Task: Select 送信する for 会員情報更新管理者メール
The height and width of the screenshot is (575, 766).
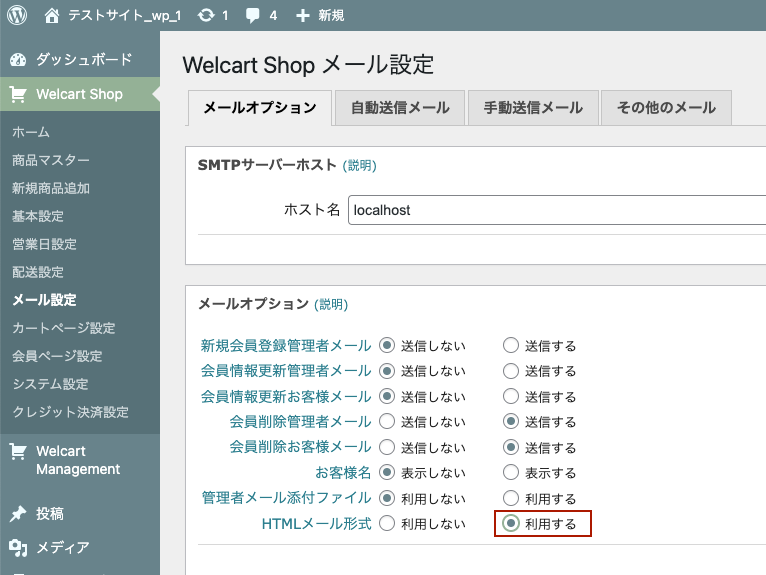Action: coord(511,371)
